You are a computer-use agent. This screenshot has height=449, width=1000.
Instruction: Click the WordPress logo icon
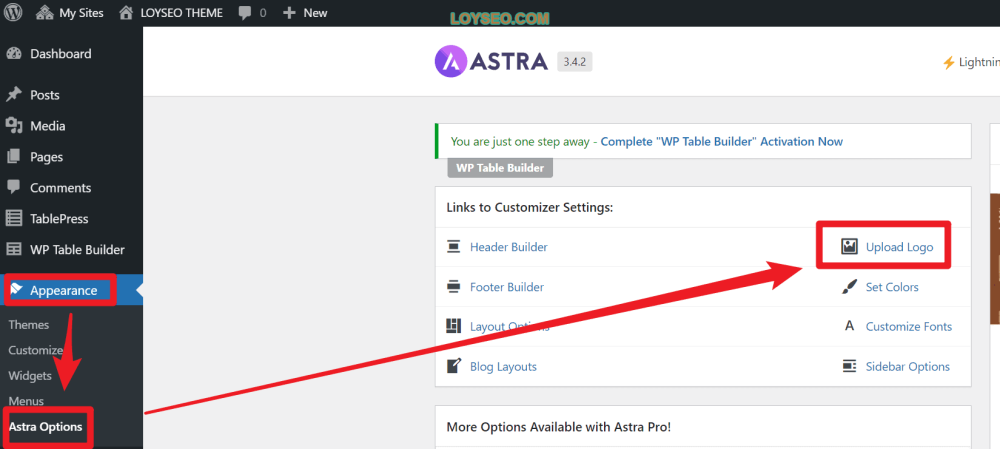(x=13, y=12)
